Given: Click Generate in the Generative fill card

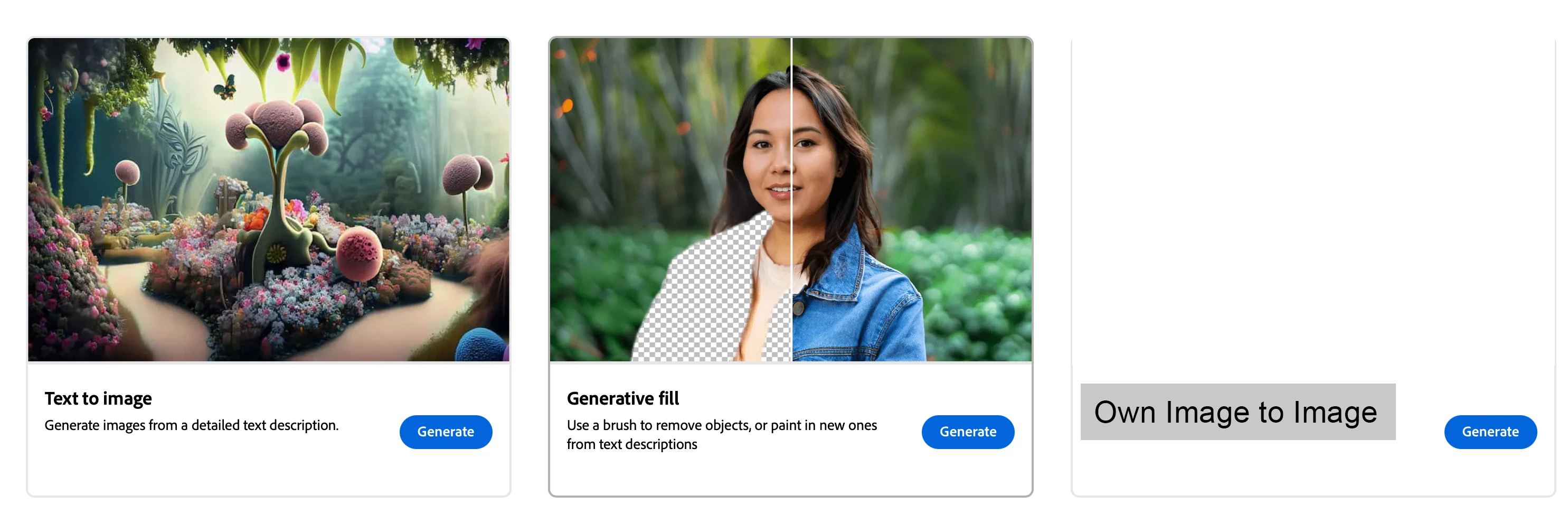Looking at the screenshot, I should coord(968,432).
